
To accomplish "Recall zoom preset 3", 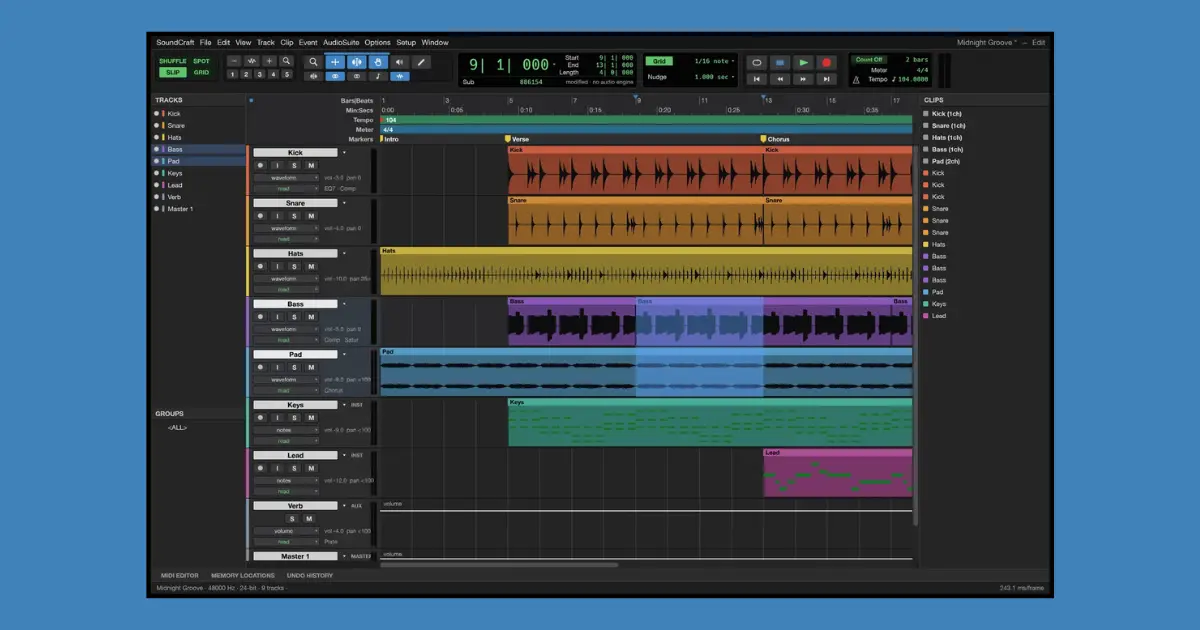I will click(x=259, y=74).
